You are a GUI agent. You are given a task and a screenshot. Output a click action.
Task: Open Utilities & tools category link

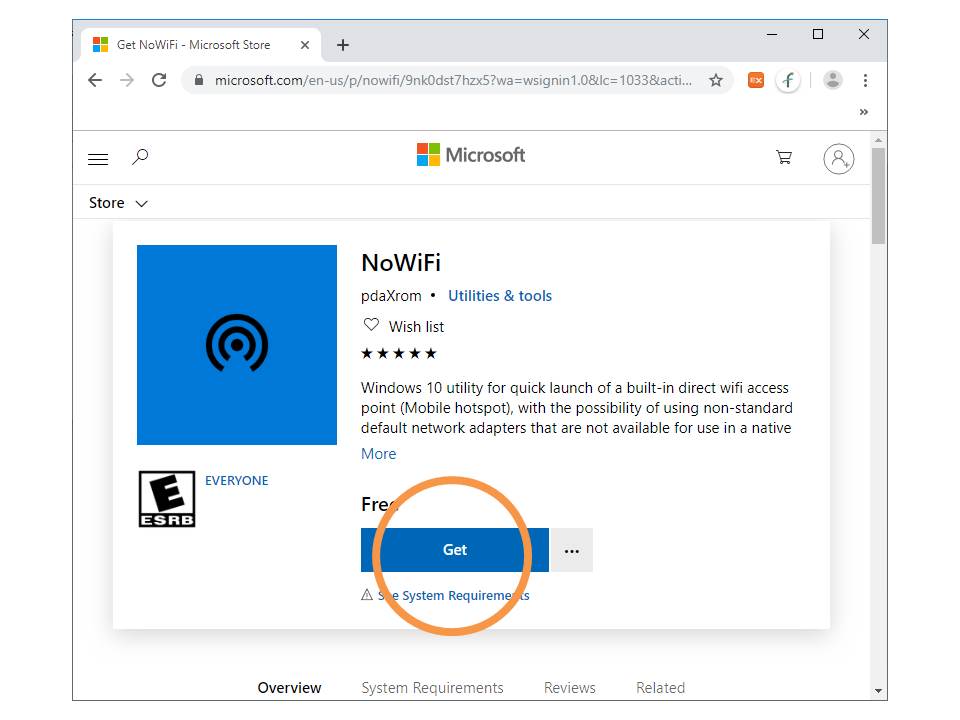pyautogui.click(x=499, y=296)
